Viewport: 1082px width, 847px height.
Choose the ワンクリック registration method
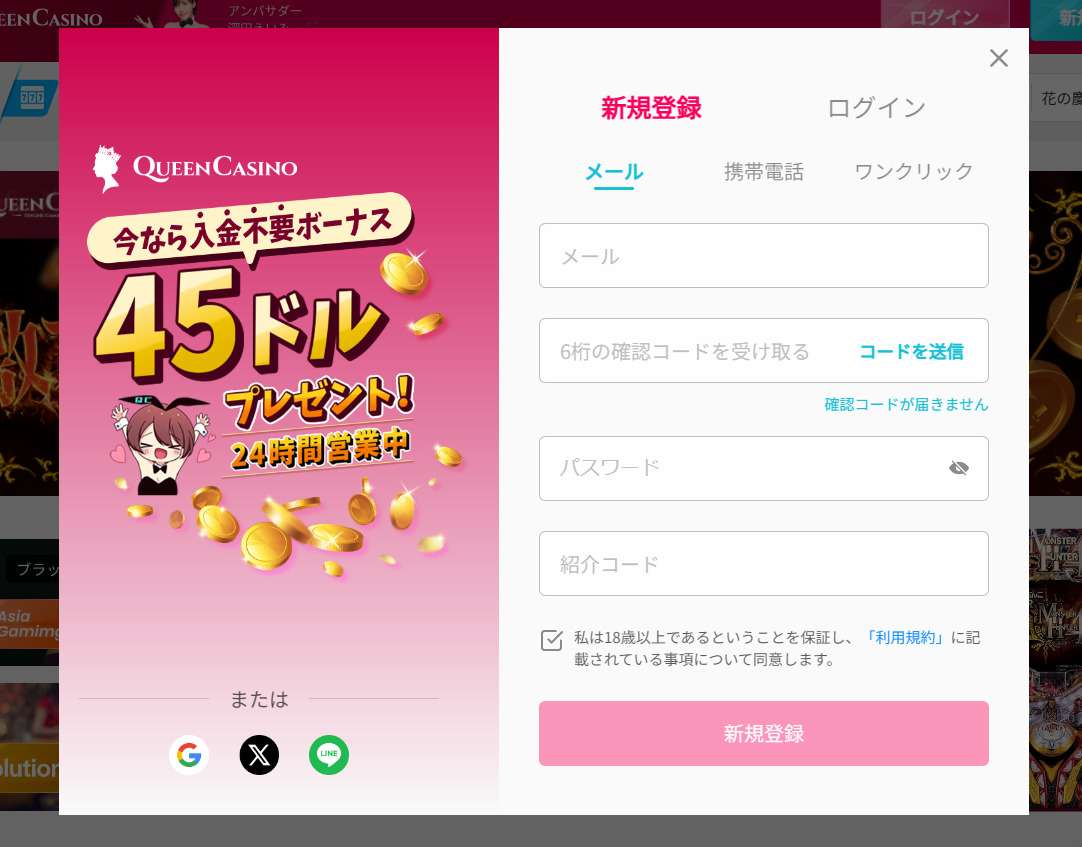click(914, 171)
